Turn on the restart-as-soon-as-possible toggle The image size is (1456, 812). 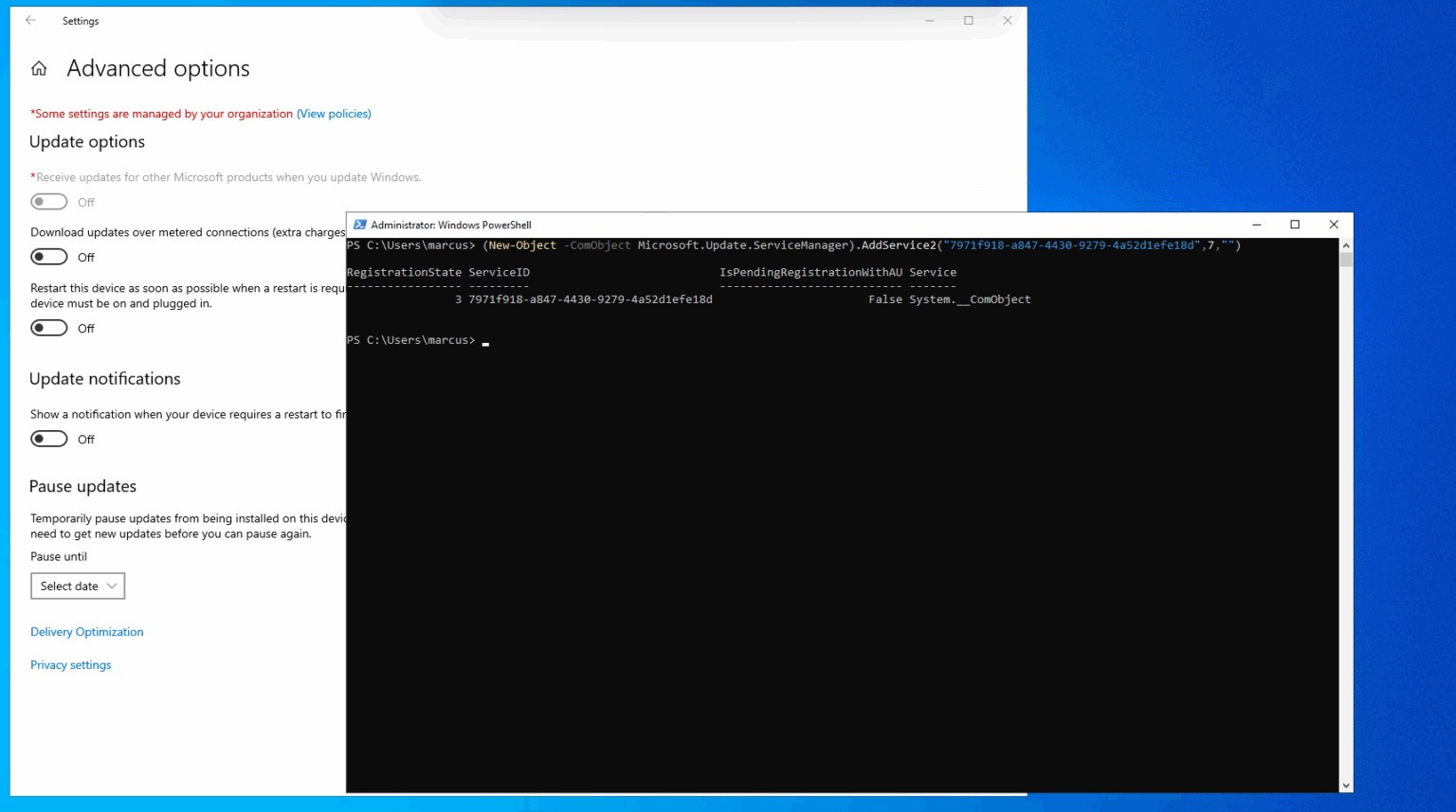click(x=49, y=327)
